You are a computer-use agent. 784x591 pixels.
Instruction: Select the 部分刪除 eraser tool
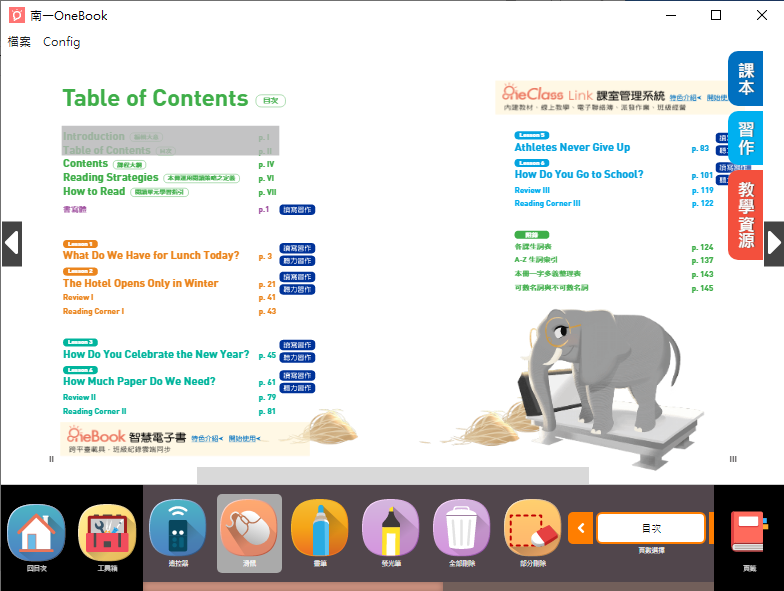click(x=533, y=530)
